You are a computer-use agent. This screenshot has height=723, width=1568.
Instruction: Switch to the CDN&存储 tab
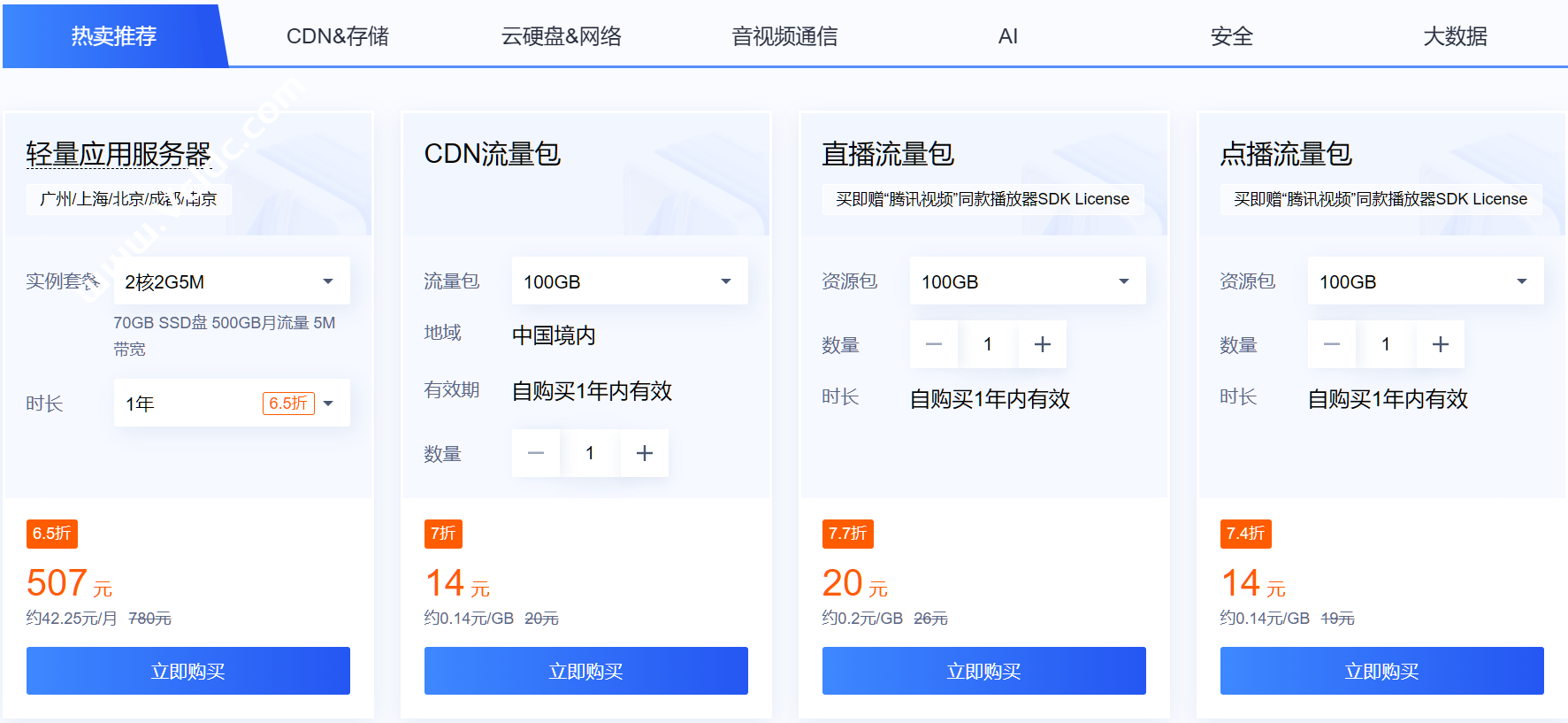338,36
